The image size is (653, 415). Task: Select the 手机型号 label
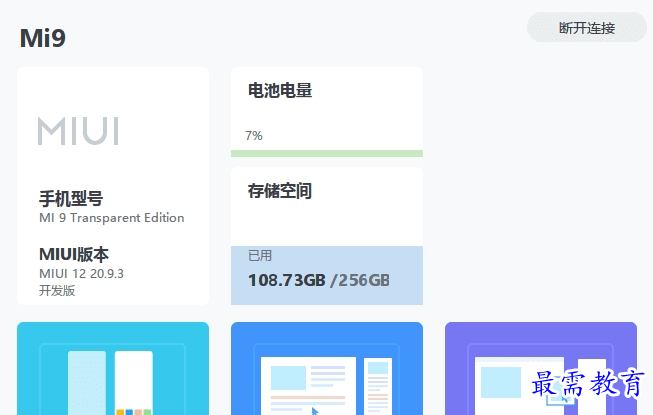pos(71,198)
